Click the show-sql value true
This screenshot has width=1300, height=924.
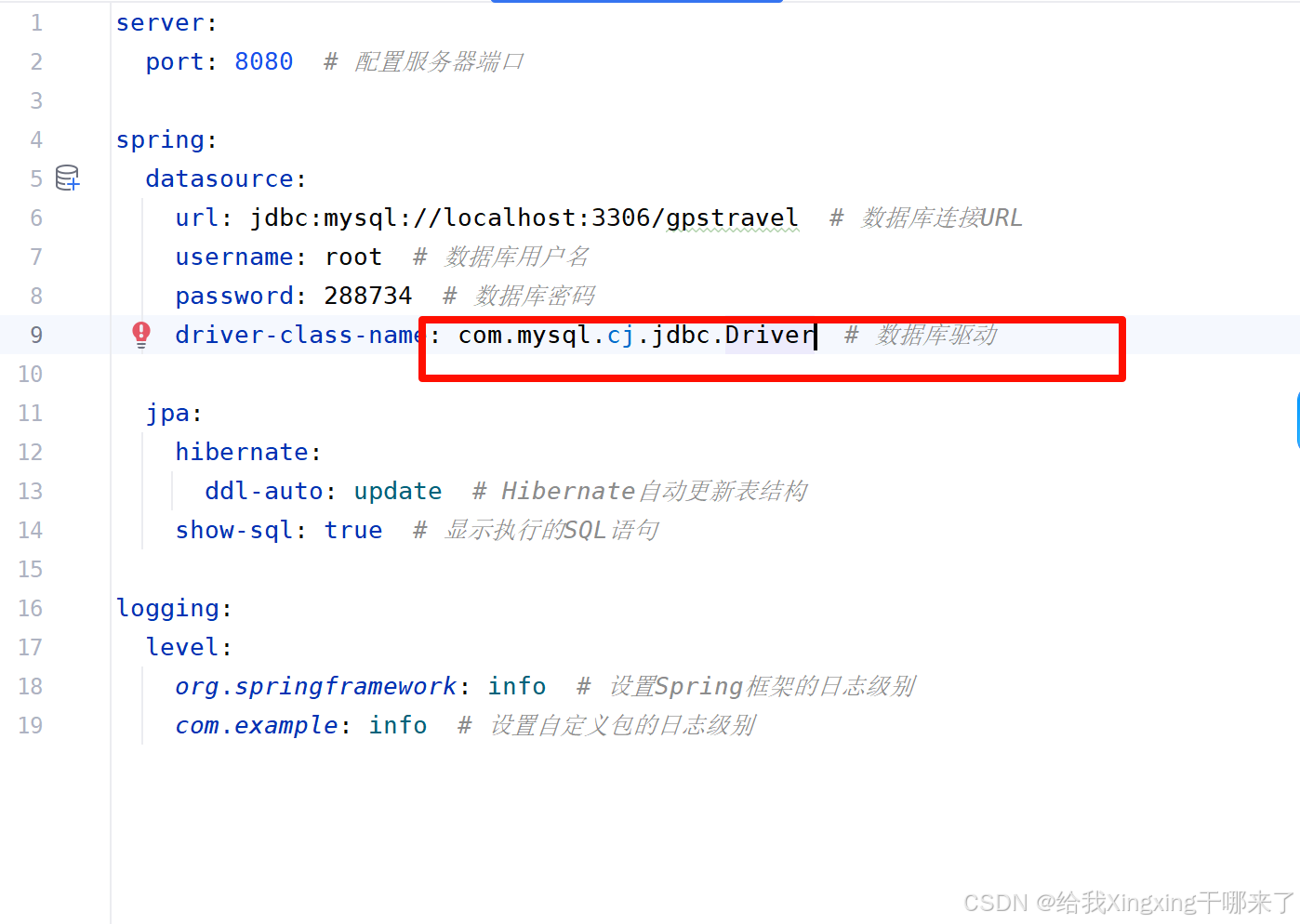coord(353,530)
